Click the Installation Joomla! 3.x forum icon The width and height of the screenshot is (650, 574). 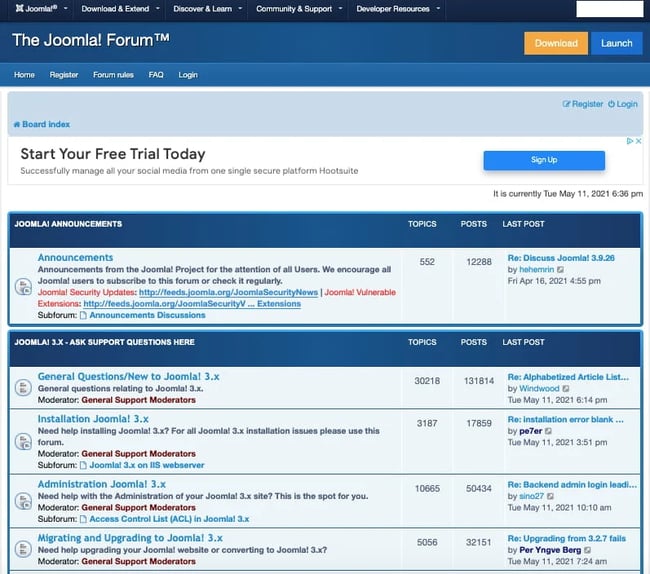point(23,440)
